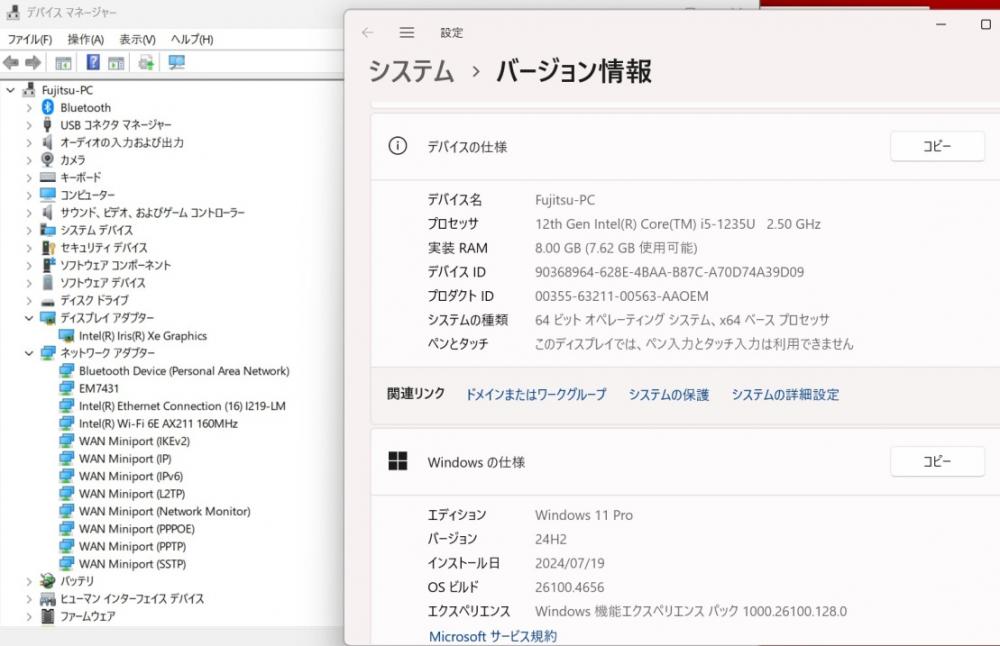Click the Windows logo beside Windows の仕様
The height and width of the screenshot is (646, 1000).
(x=398, y=461)
